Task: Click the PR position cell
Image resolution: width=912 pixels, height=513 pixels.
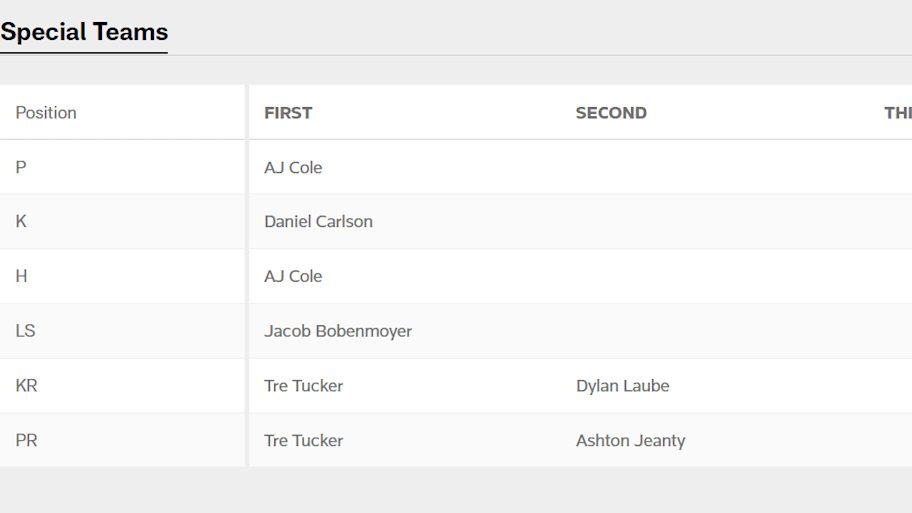Action: (26, 441)
